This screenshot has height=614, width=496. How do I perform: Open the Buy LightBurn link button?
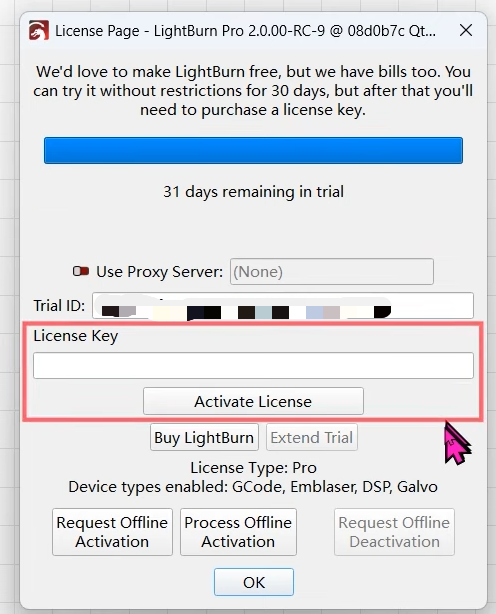[x=204, y=437]
